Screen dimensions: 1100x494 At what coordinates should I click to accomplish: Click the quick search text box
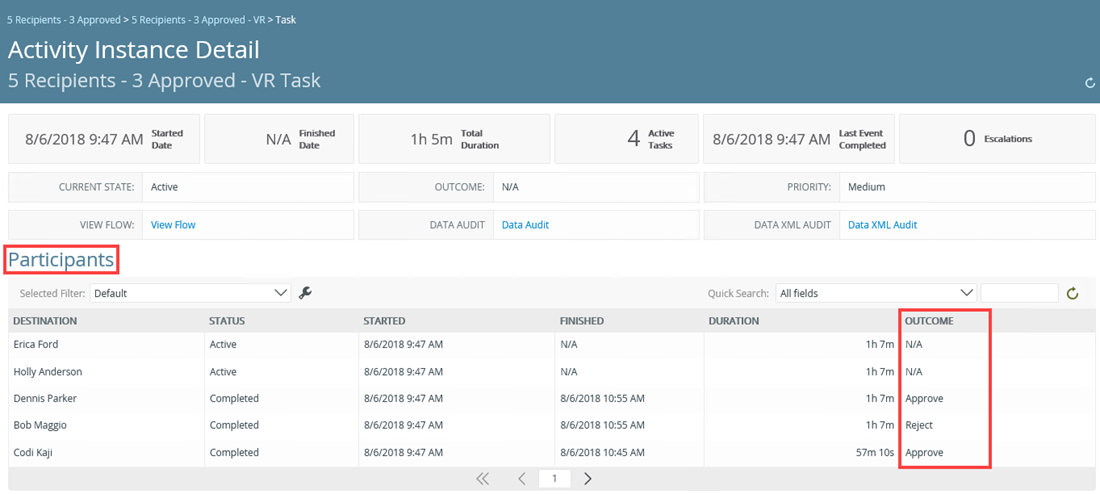click(x=1019, y=293)
